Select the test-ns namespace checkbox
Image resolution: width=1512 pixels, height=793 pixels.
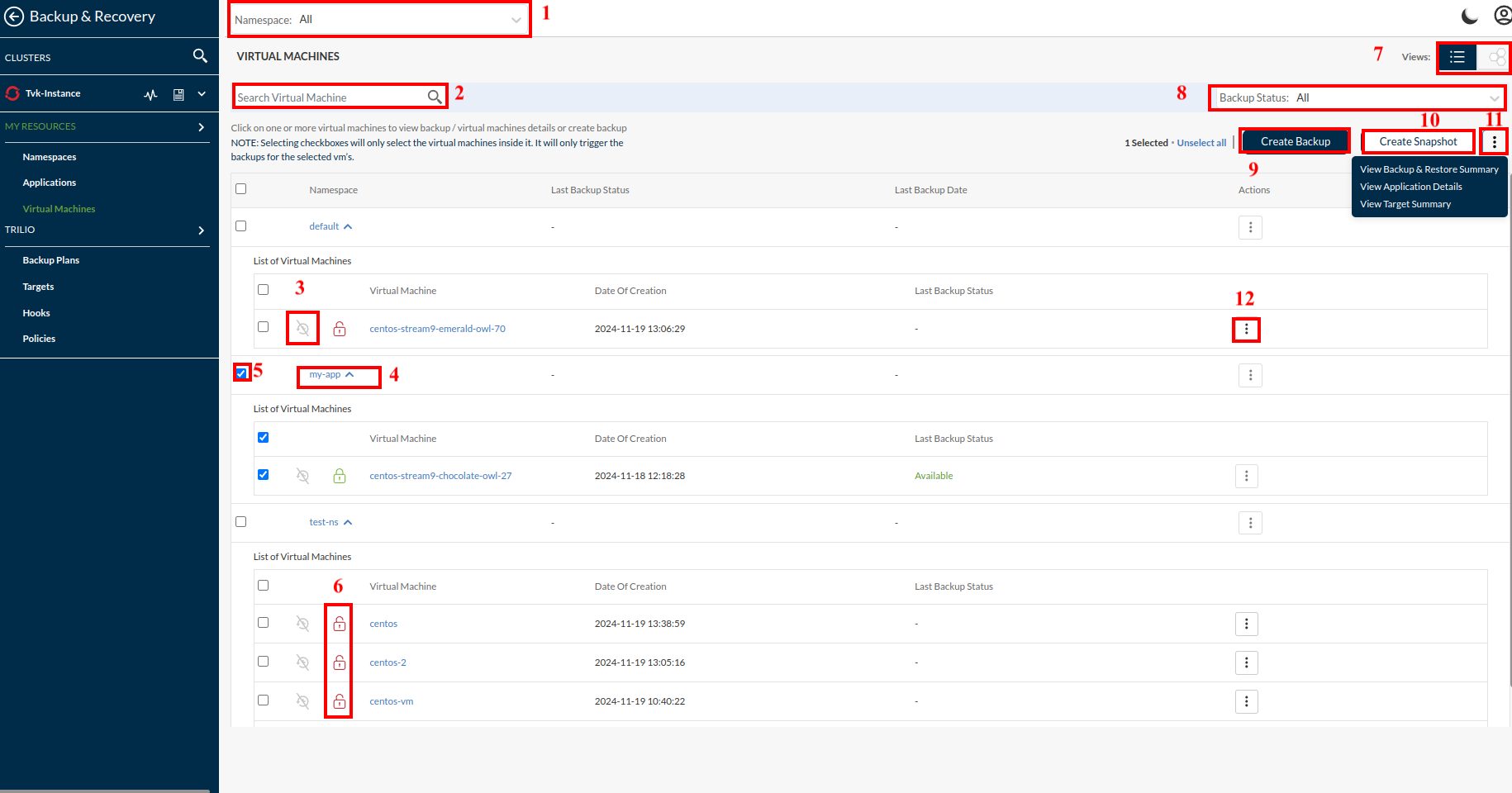coord(241,522)
